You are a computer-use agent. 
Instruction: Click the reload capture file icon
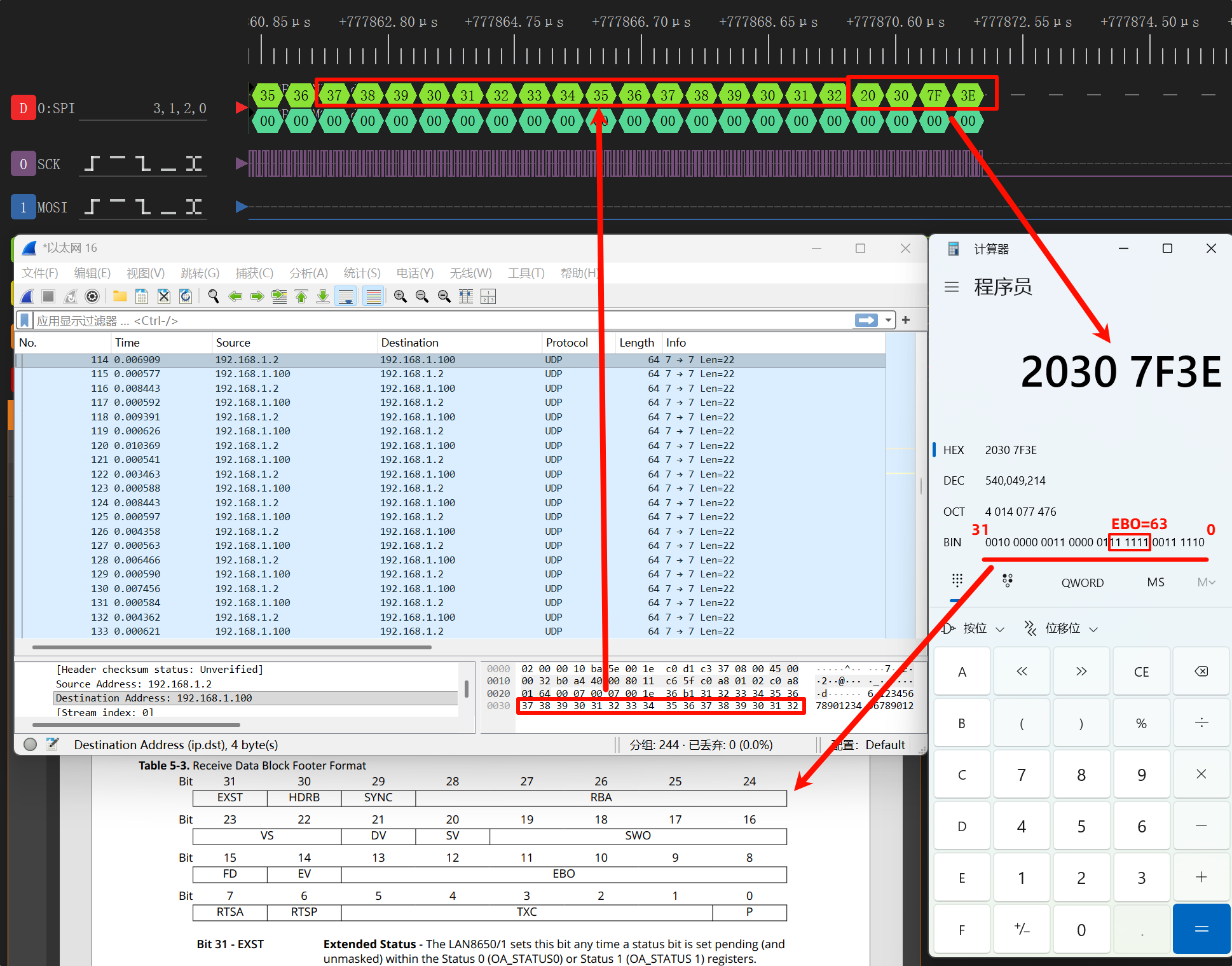coord(186,296)
